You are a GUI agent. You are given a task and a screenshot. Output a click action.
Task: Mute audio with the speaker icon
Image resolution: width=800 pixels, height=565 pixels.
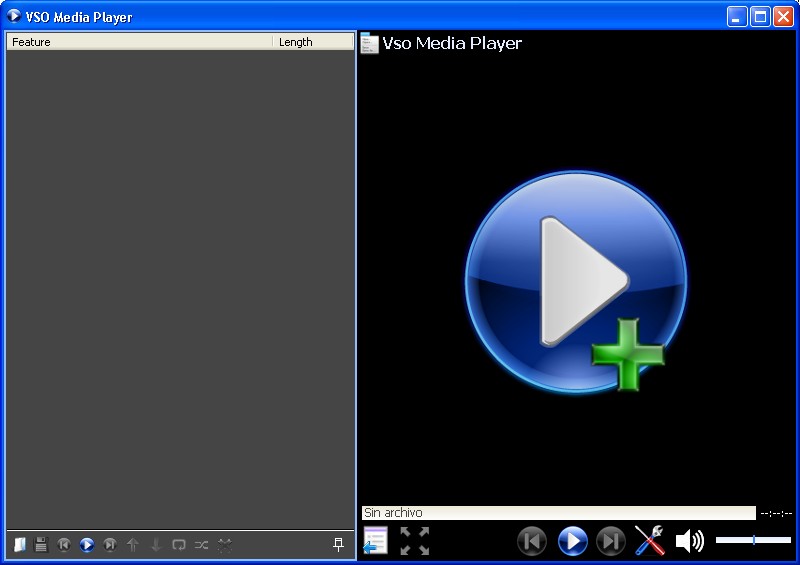(690, 541)
